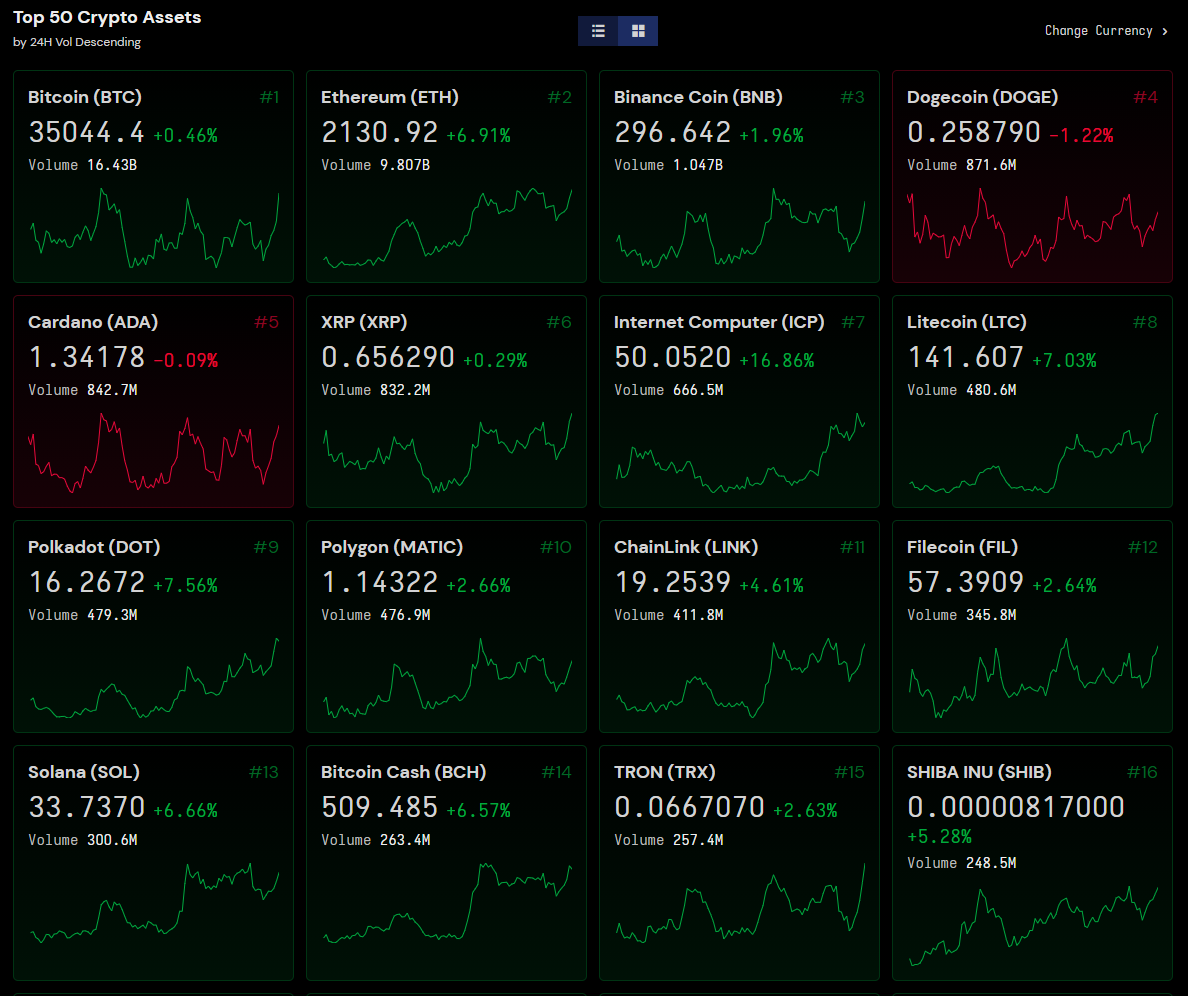Click Internet Computer price 50.0520
This screenshot has width=1188, height=996.
point(672,357)
